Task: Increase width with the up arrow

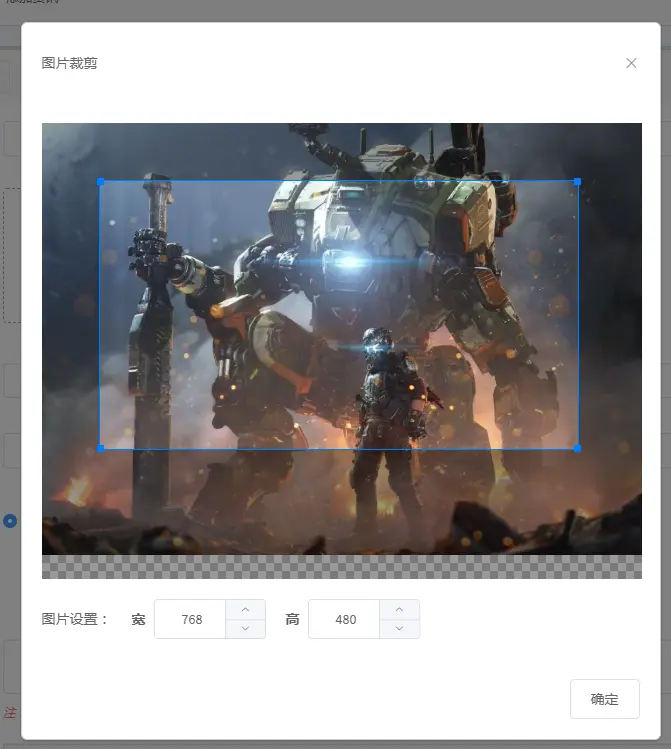Action: (245, 610)
